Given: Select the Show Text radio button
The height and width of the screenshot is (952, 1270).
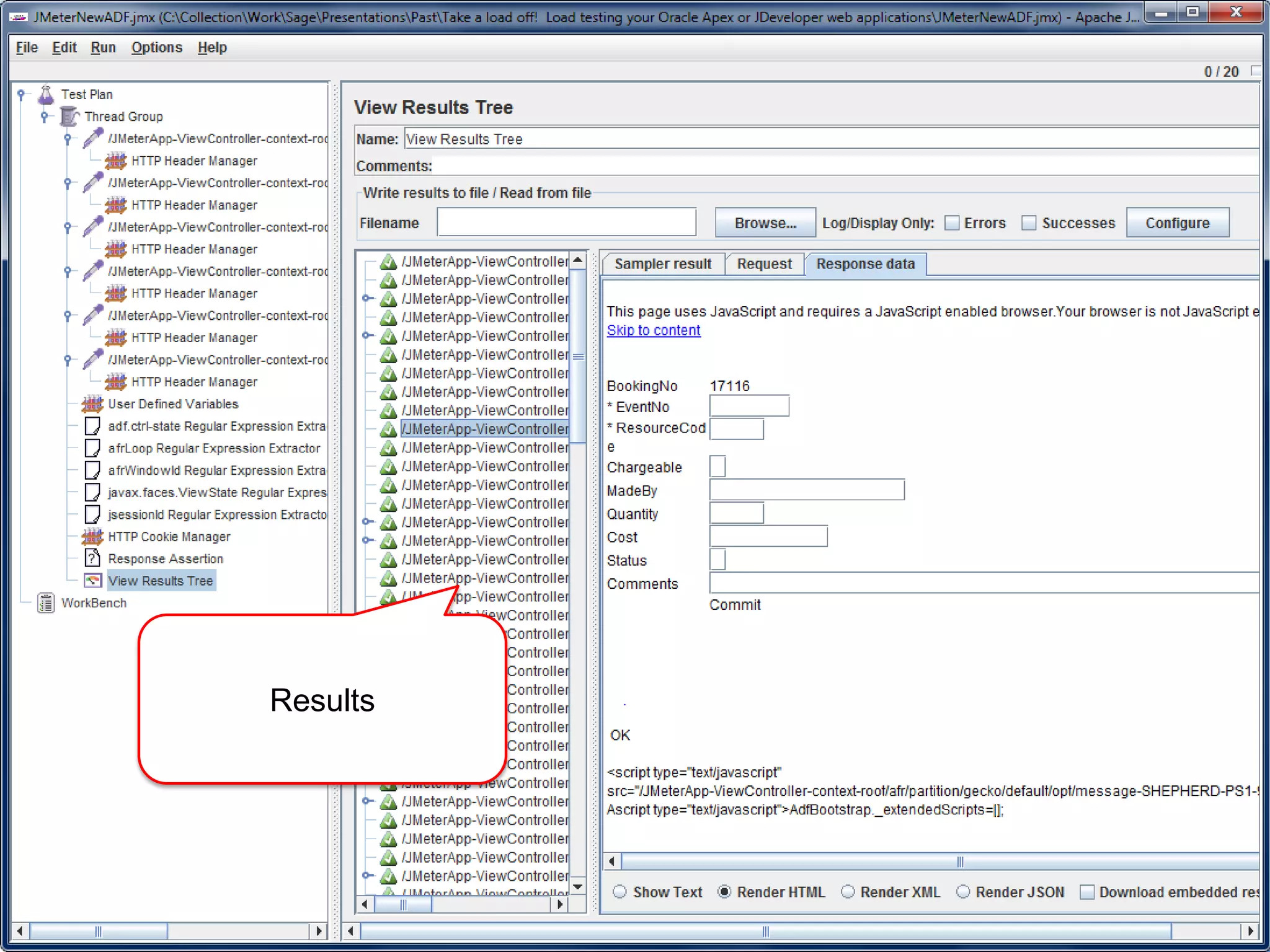Looking at the screenshot, I should [619, 892].
